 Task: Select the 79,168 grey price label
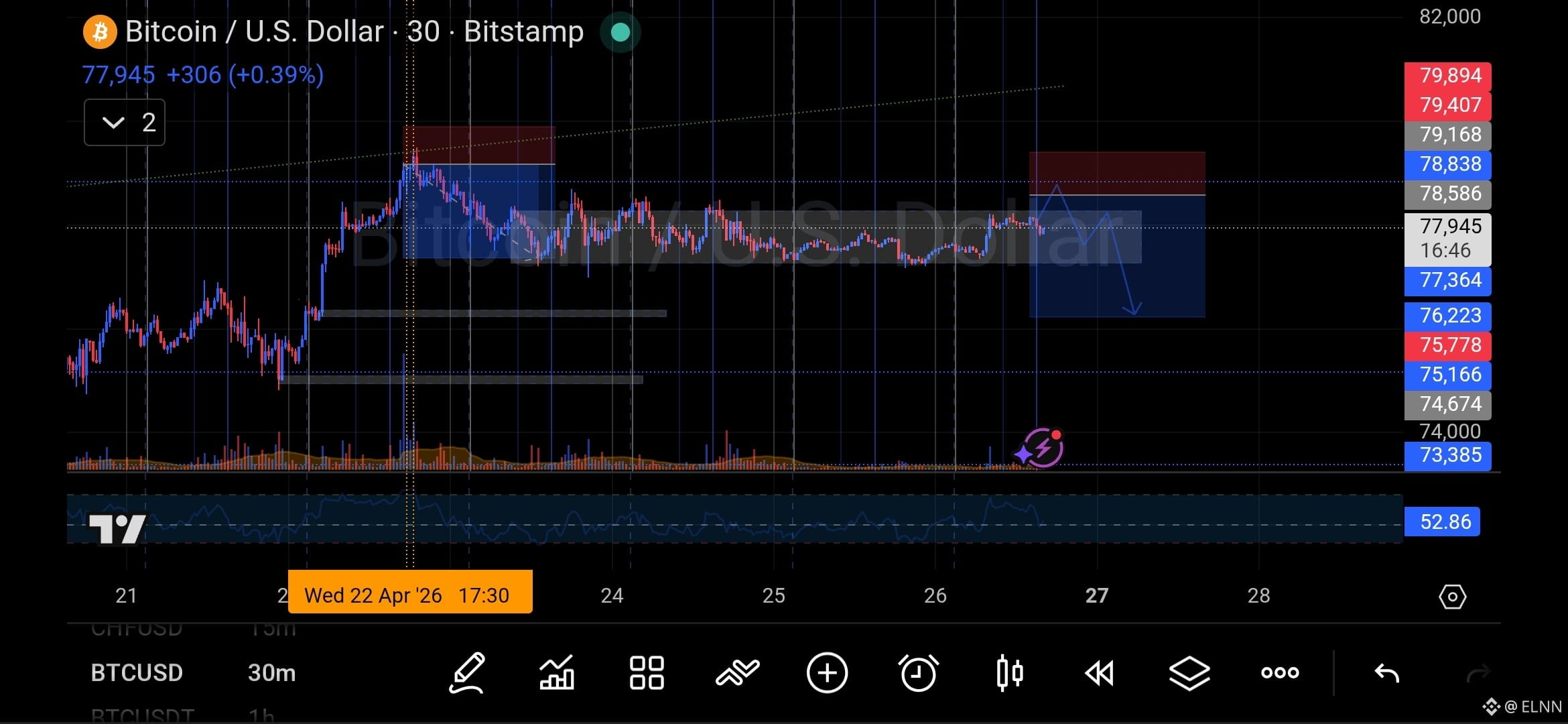tap(1448, 135)
